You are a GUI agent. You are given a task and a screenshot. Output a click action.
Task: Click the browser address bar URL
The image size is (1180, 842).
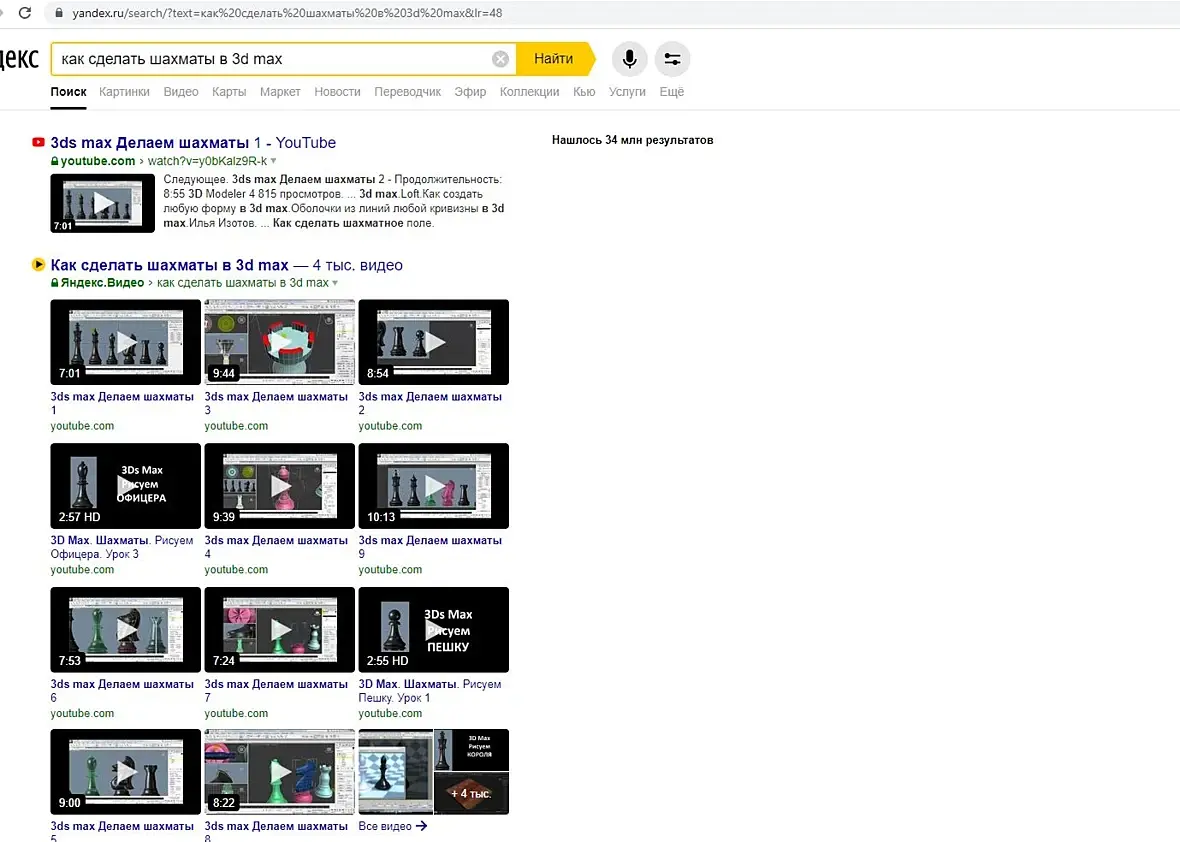[x=287, y=13]
